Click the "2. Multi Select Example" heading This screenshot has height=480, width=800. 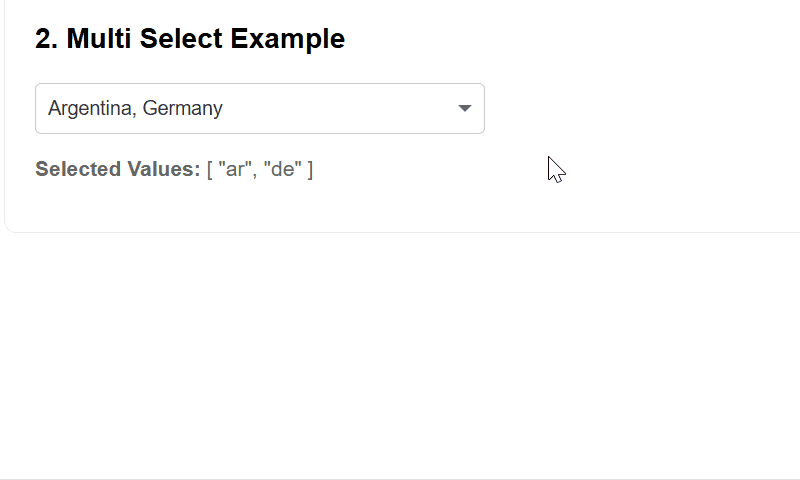coord(190,39)
